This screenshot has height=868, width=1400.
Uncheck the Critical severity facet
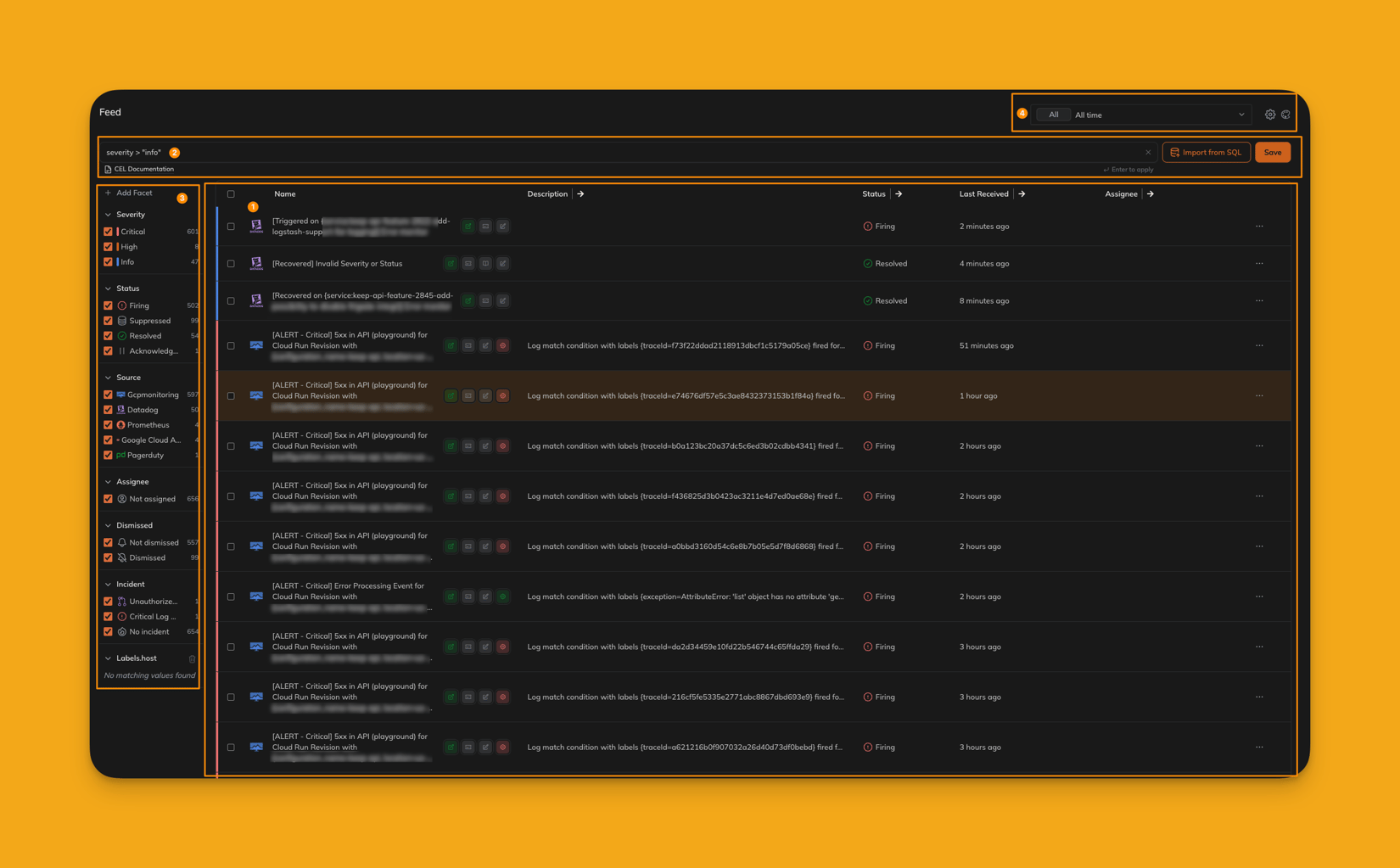coord(108,232)
